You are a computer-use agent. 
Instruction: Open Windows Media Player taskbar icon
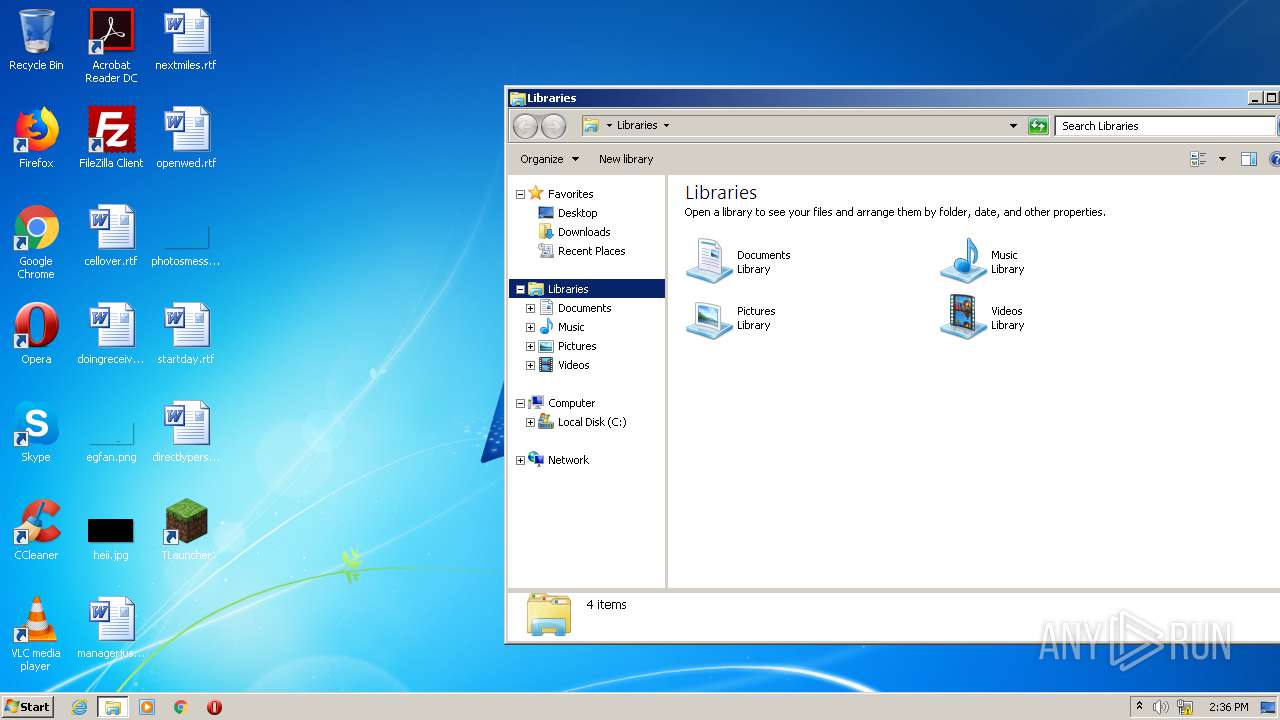(x=147, y=707)
